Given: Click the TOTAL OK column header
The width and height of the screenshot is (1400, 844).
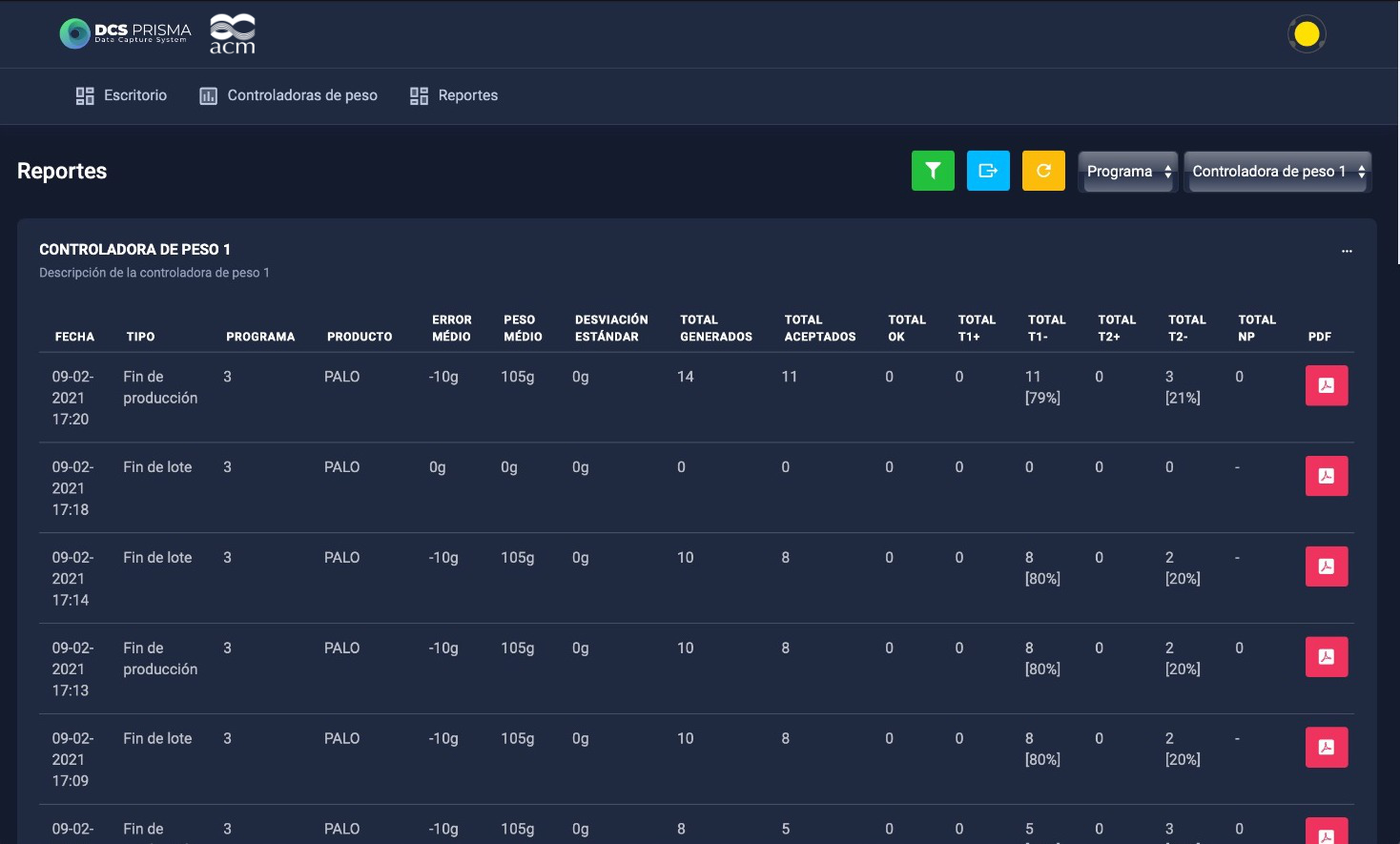Looking at the screenshot, I should tap(907, 328).
